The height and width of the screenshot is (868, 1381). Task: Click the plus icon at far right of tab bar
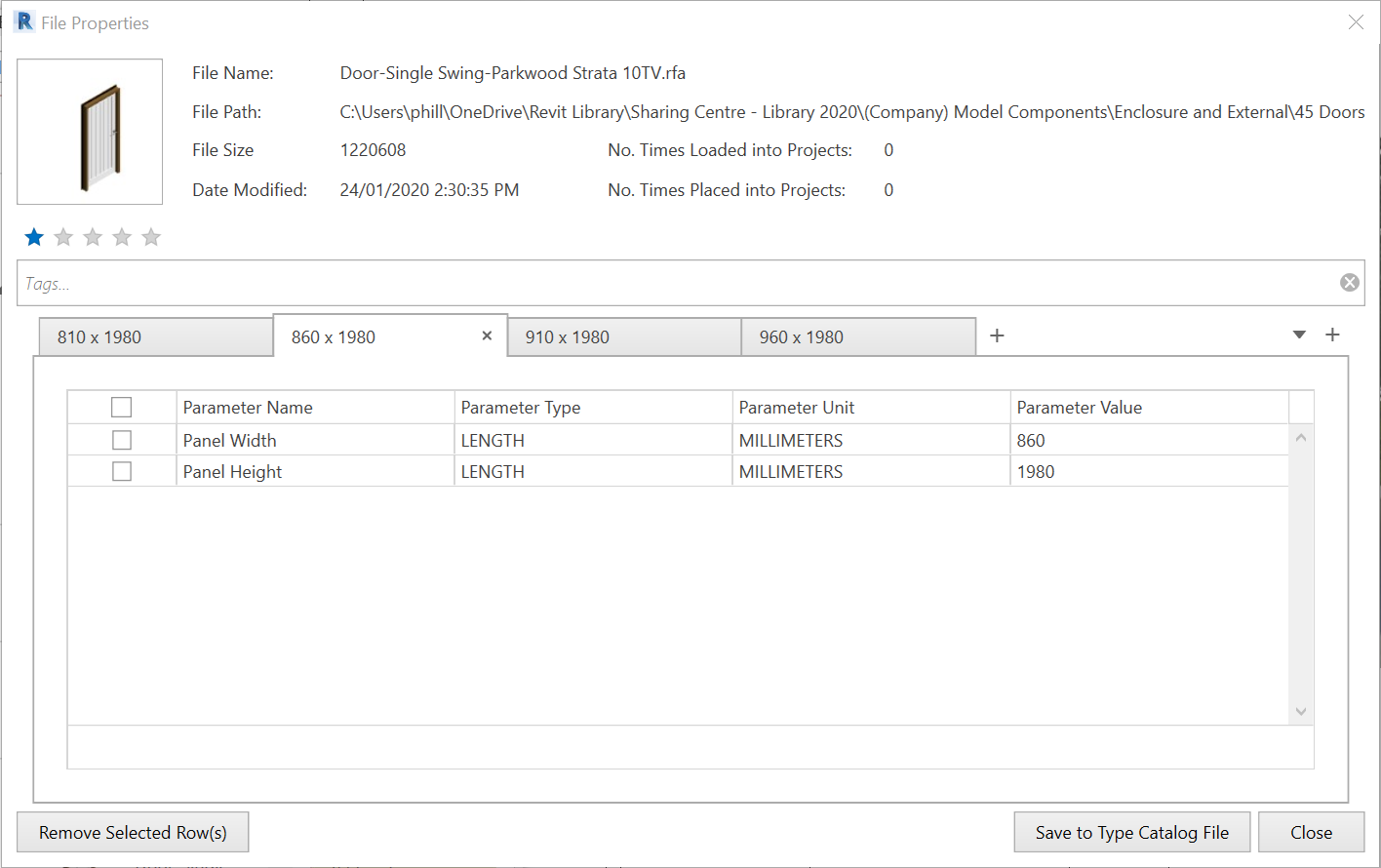point(1332,335)
